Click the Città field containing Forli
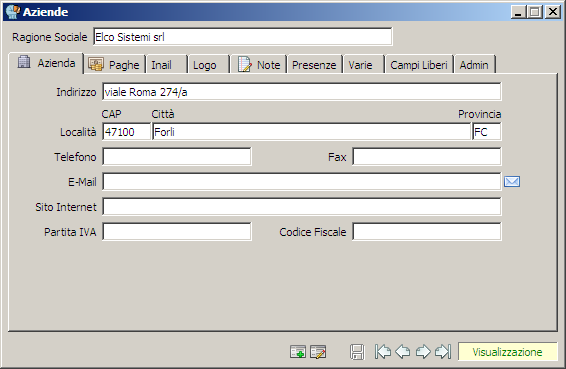 tap(312, 132)
